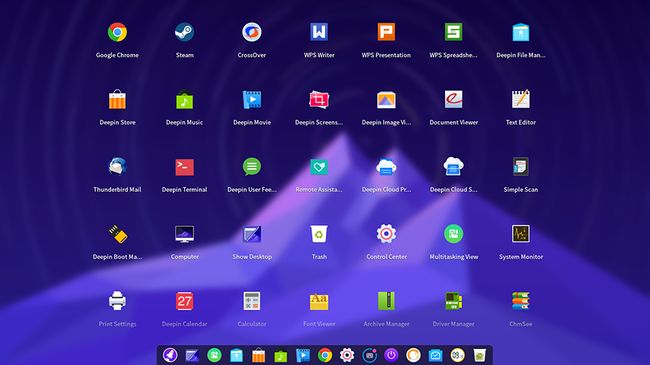
Task: Open File Manager from the dock
Action: point(236,355)
